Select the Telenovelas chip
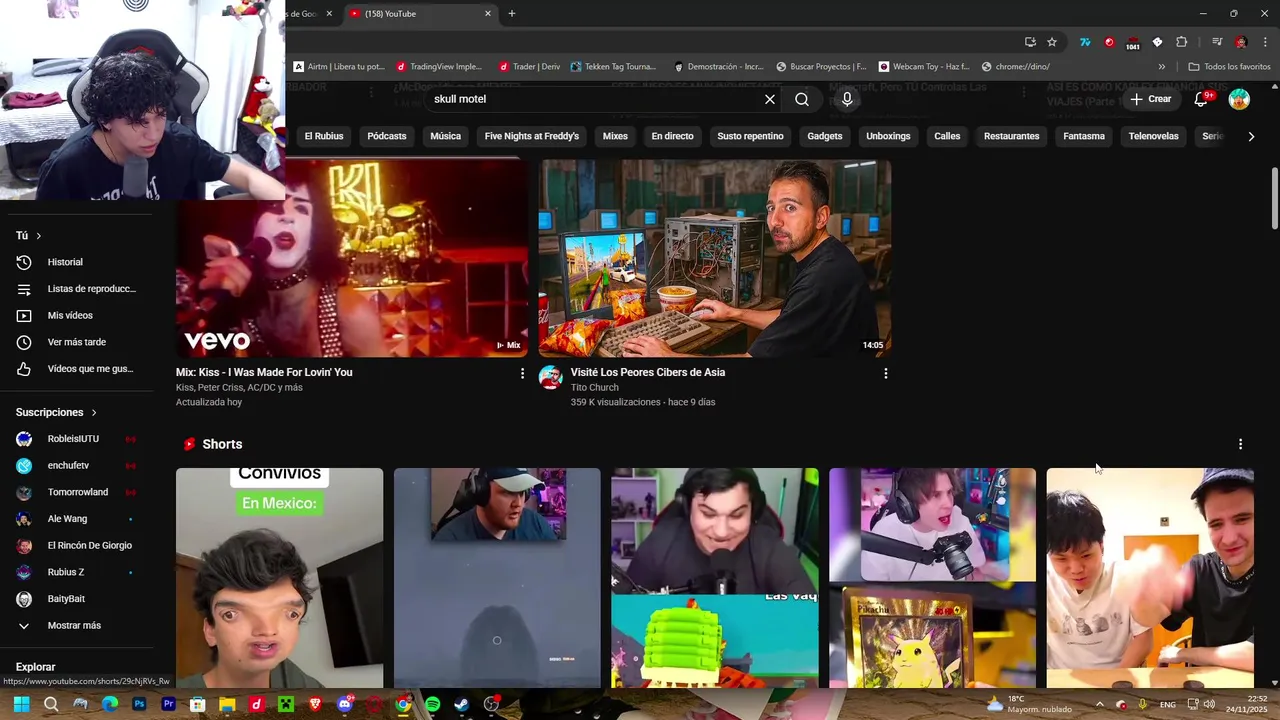Screen dimensions: 1280x720 1153,136
